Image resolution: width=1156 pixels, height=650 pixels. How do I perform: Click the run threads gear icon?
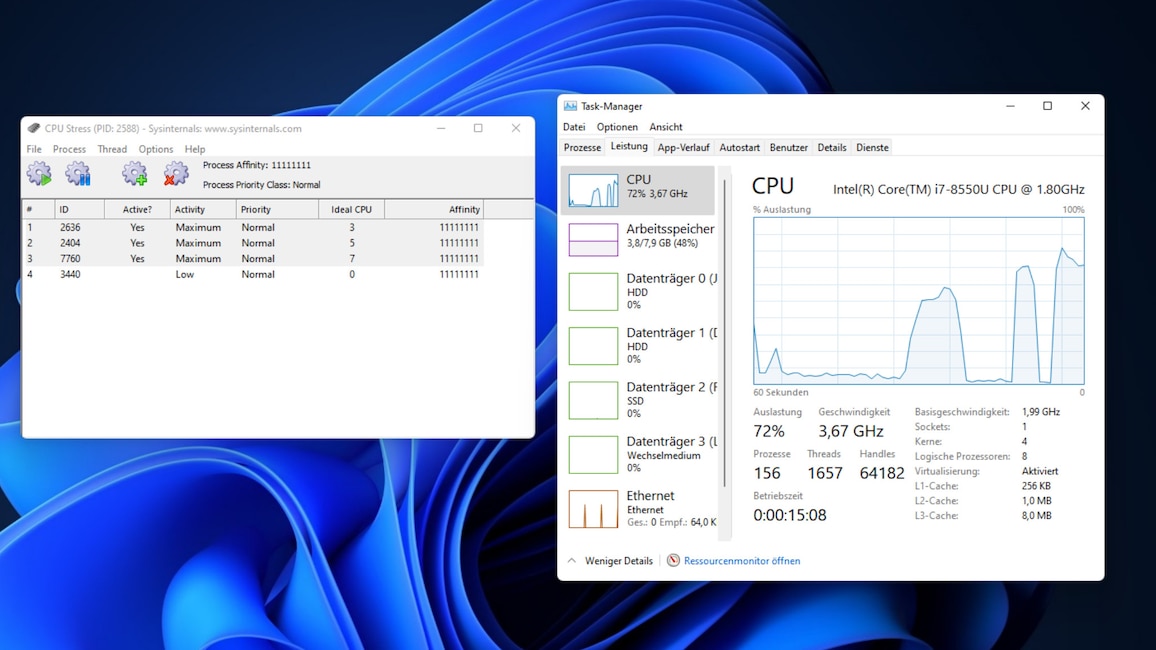(x=38, y=172)
